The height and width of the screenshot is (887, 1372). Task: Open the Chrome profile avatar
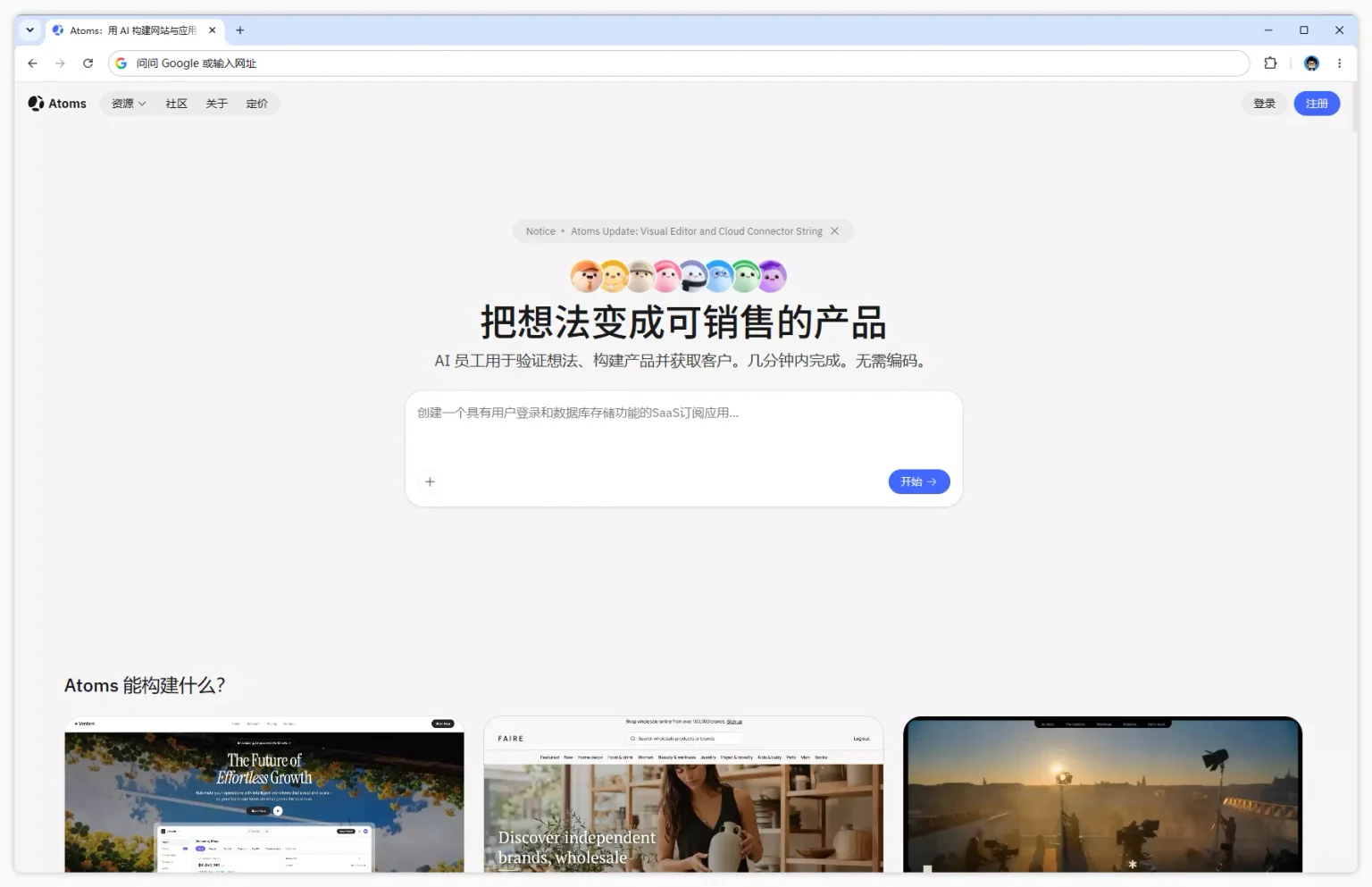pyautogui.click(x=1311, y=63)
